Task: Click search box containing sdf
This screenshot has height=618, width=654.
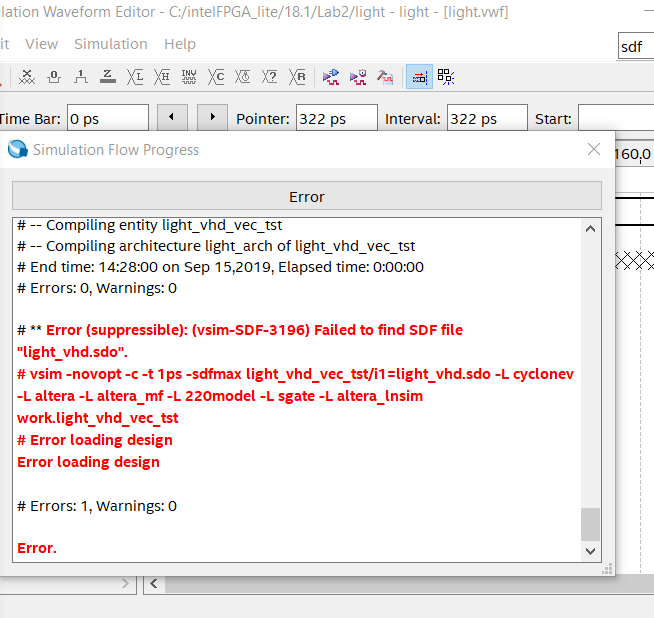Action: coord(636,46)
